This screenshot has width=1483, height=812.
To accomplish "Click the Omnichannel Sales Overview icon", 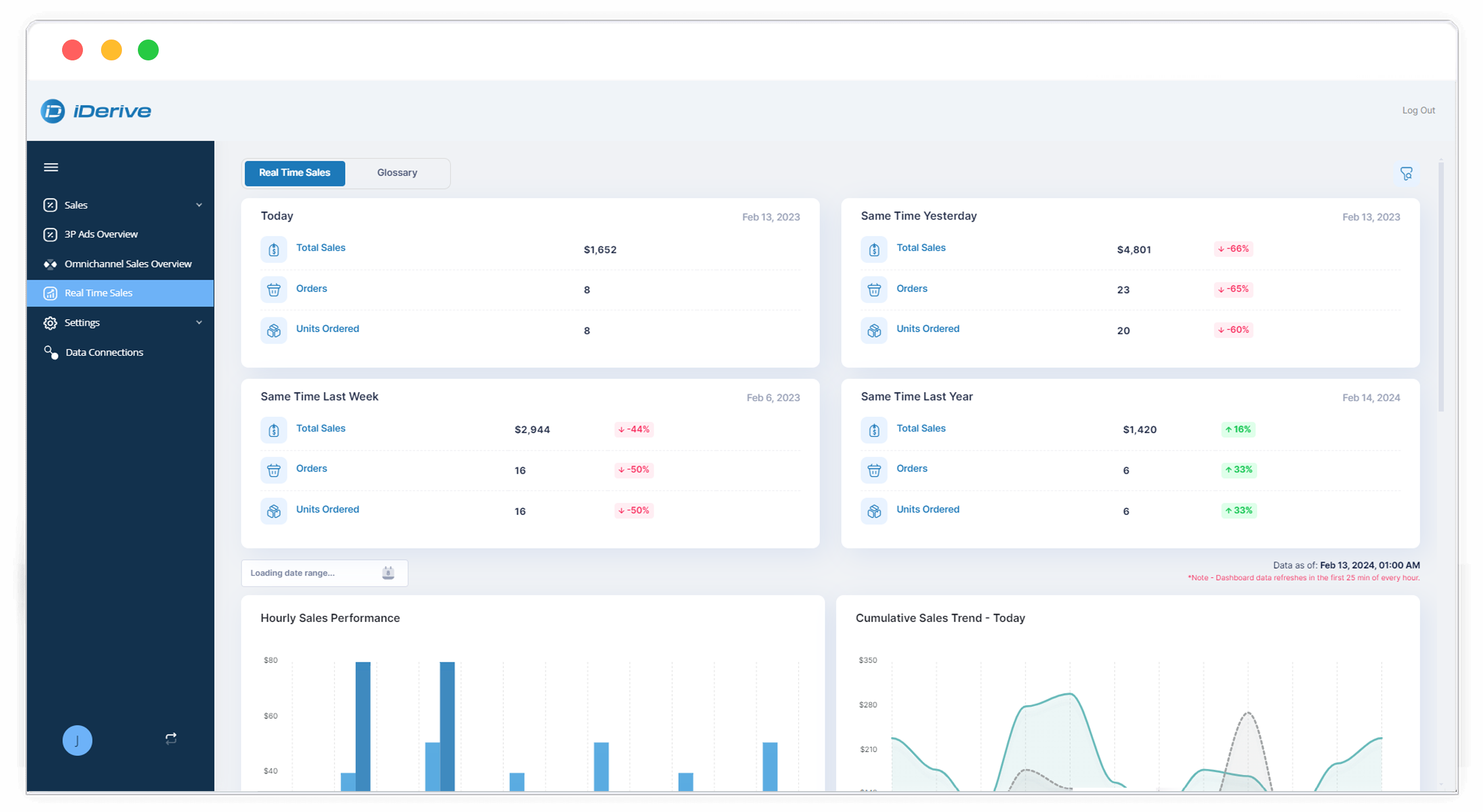I will (51, 264).
